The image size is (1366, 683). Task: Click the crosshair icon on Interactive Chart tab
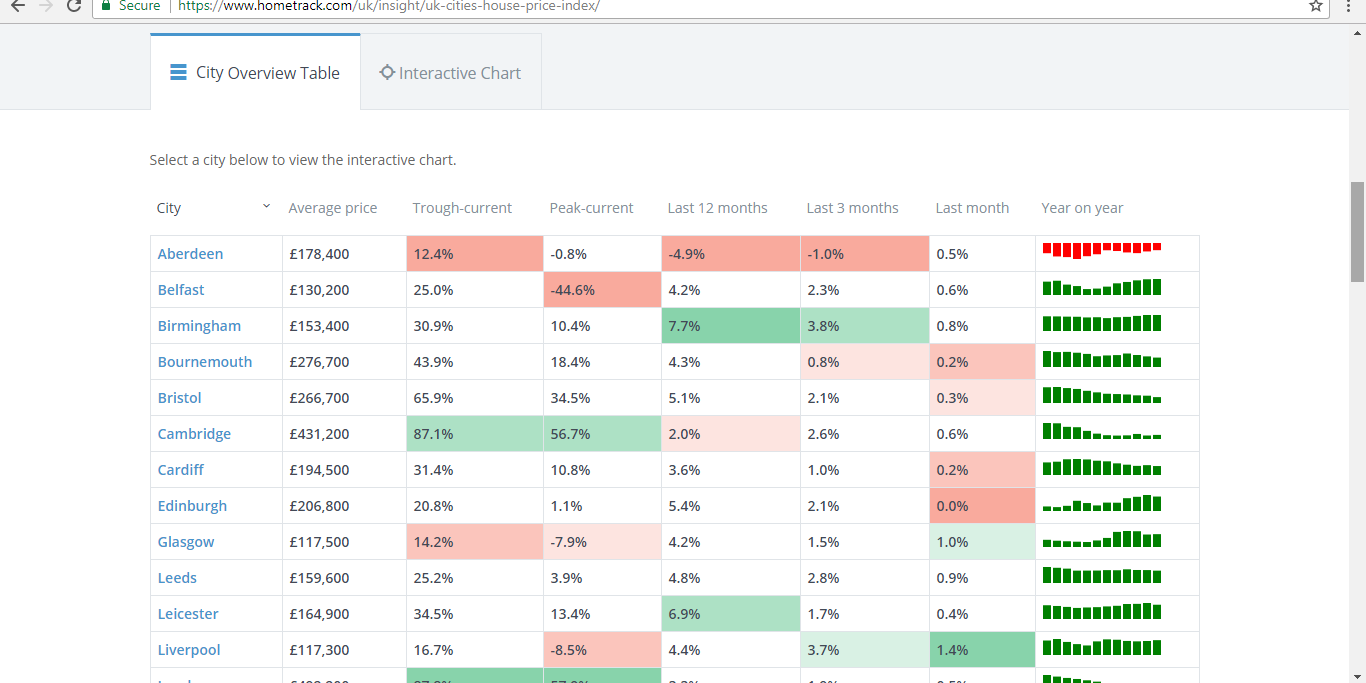pyautogui.click(x=387, y=72)
